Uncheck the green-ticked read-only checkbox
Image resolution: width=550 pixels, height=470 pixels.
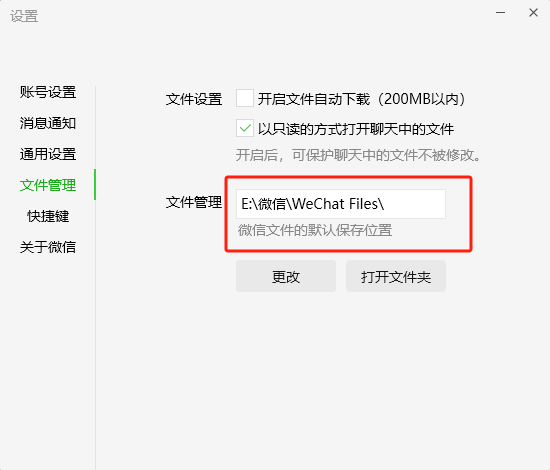click(x=245, y=128)
